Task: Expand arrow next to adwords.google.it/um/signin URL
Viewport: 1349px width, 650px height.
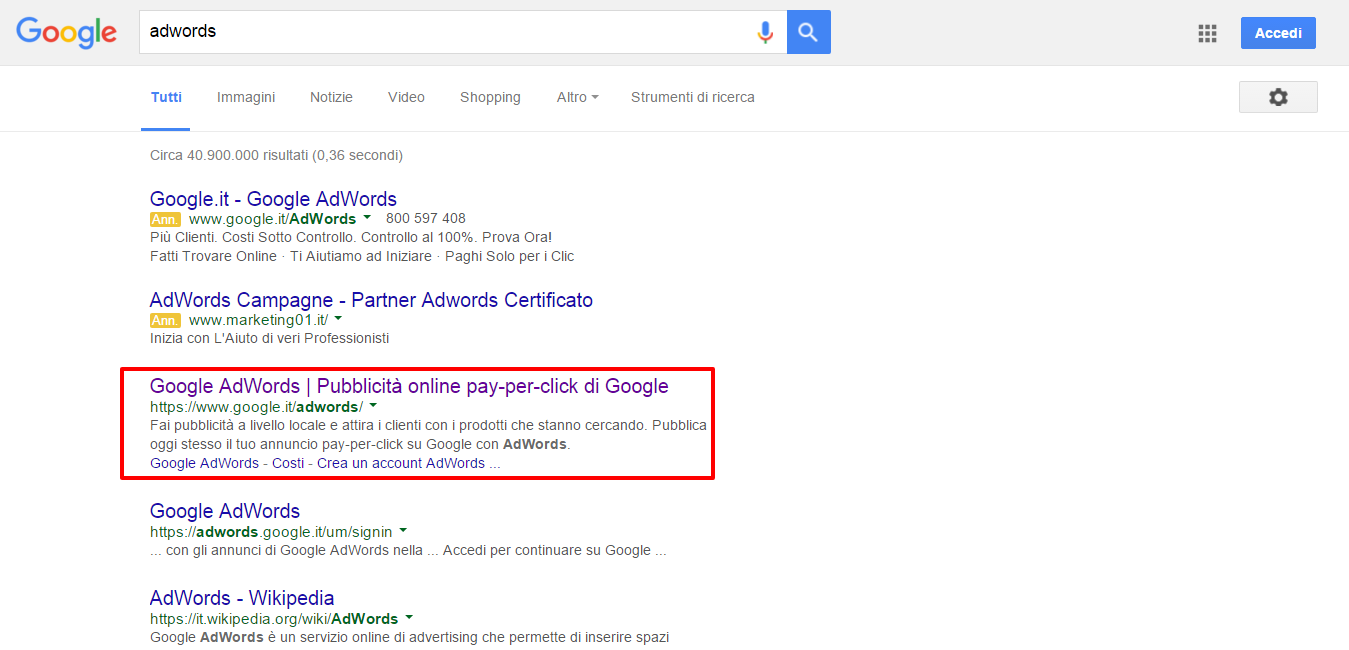Action: 403,530
